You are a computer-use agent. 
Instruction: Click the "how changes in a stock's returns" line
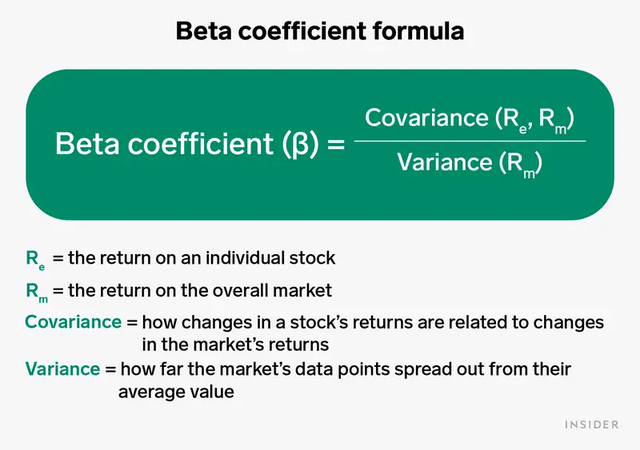372,323
